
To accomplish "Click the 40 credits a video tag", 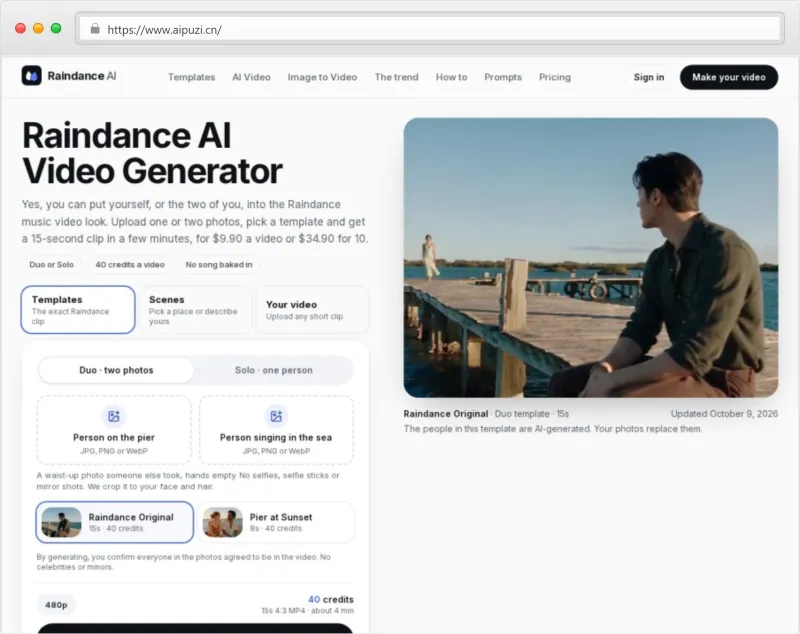I will click(130, 265).
